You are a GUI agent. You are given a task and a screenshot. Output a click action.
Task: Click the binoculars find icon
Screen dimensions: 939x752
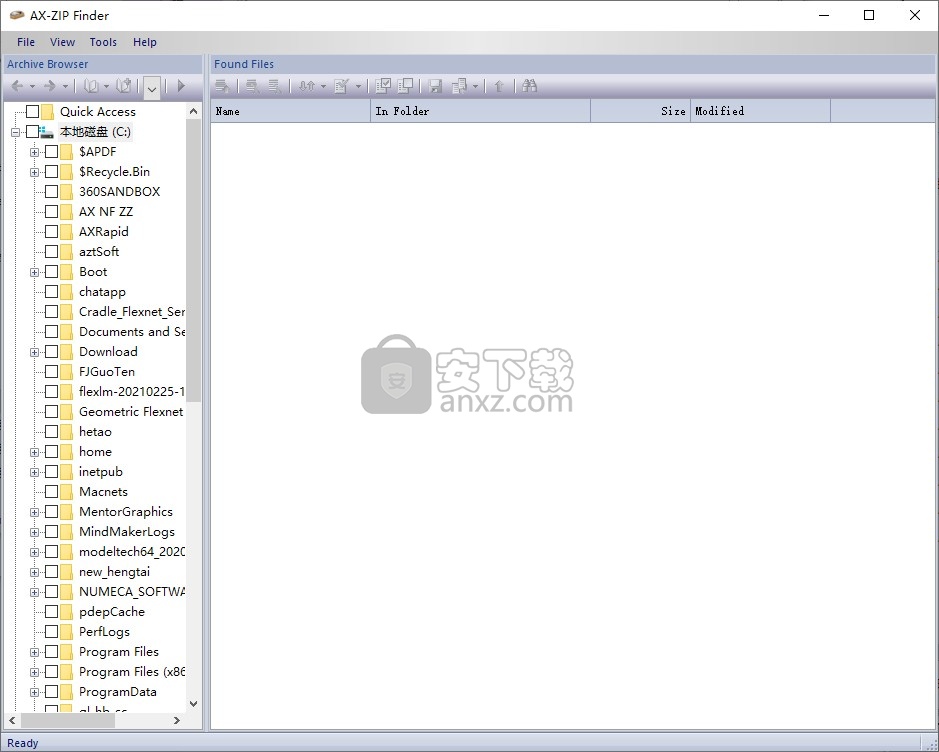pyautogui.click(x=529, y=86)
